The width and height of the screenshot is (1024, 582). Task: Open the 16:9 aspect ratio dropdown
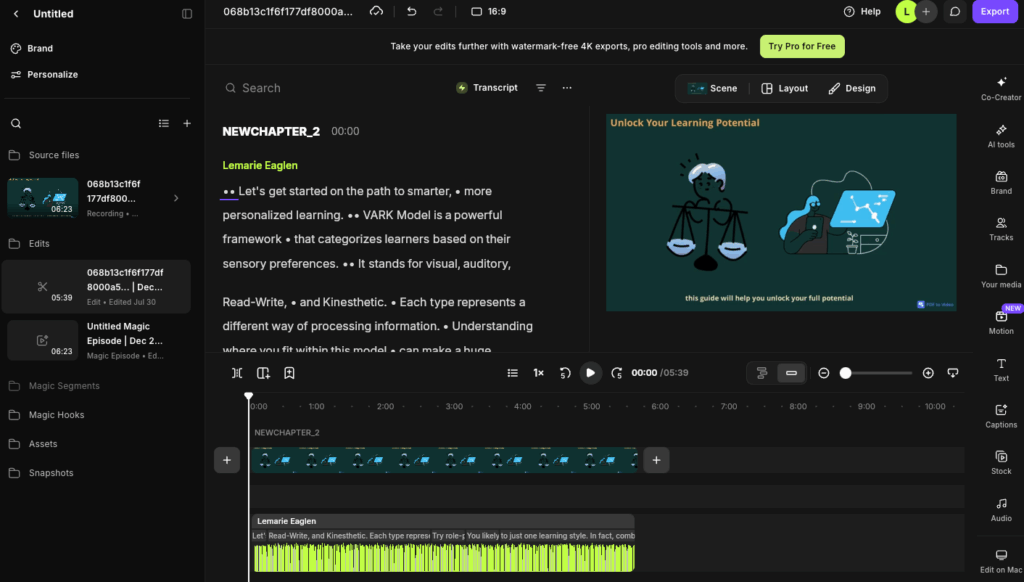[x=488, y=11]
